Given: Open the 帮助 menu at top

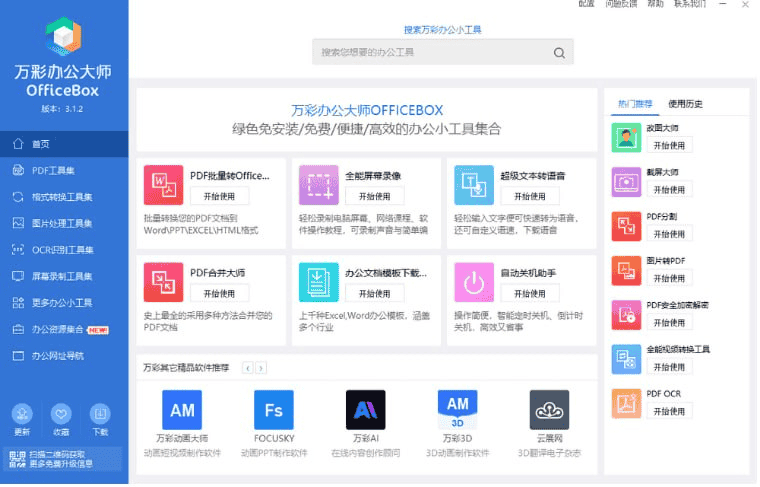Looking at the screenshot, I should click(x=658, y=4).
